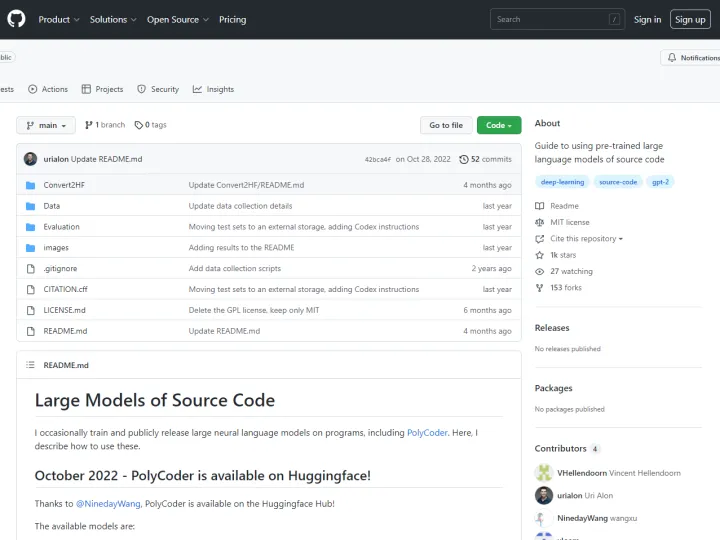This screenshot has height=540, width=720.
Task: Click the README.md file icon in list
Action: [x=31, y=331]
